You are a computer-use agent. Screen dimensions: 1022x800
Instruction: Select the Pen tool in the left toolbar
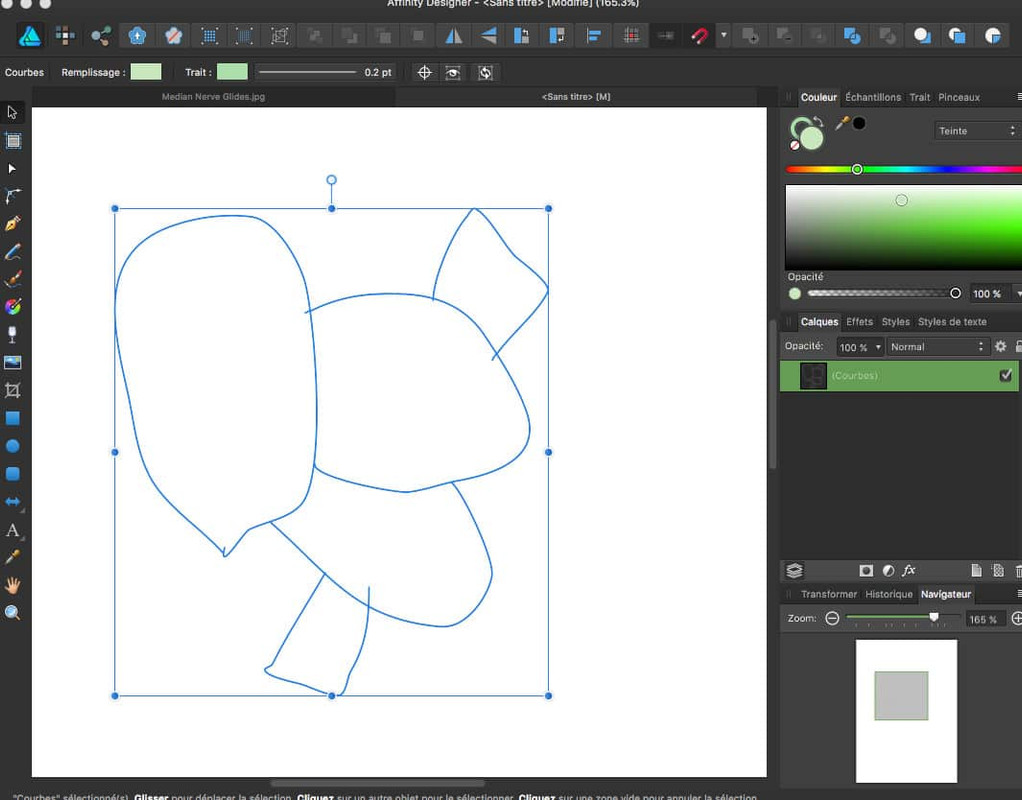13,224
